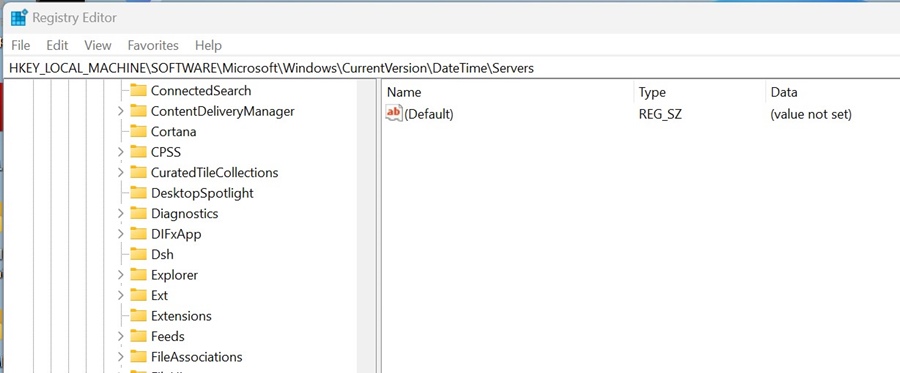Viewport: 900px width, 373px height.
Task: Click the Registry Editor app icon
Action: [19, 18]
